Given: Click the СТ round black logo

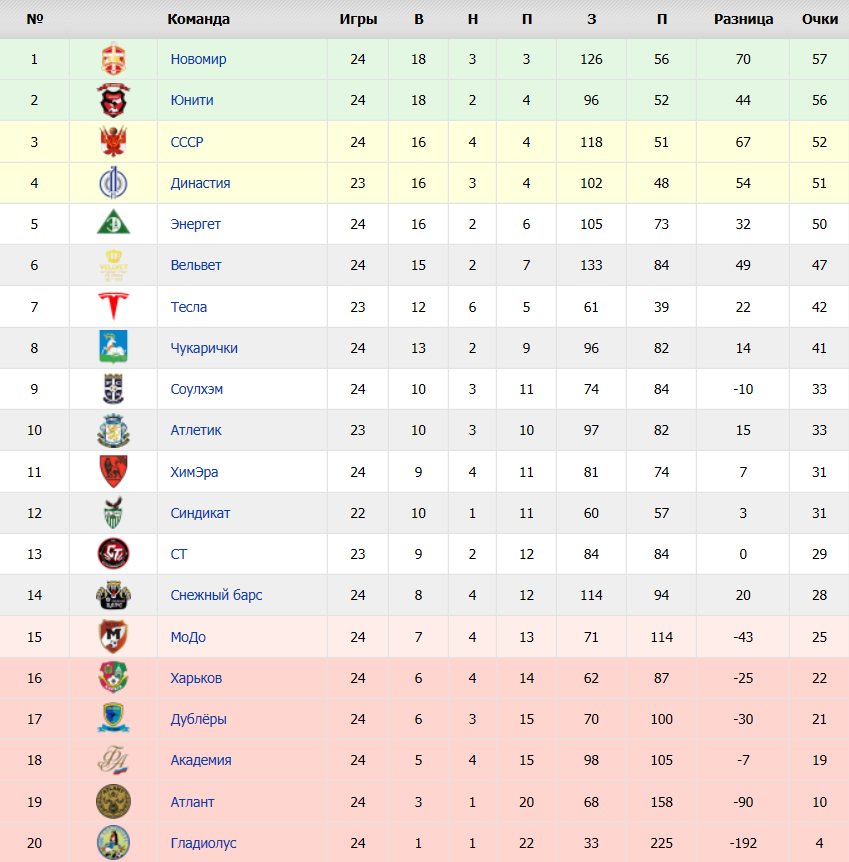Looking at the screenshot, I should pyautogui.click(x=113, y=554).
